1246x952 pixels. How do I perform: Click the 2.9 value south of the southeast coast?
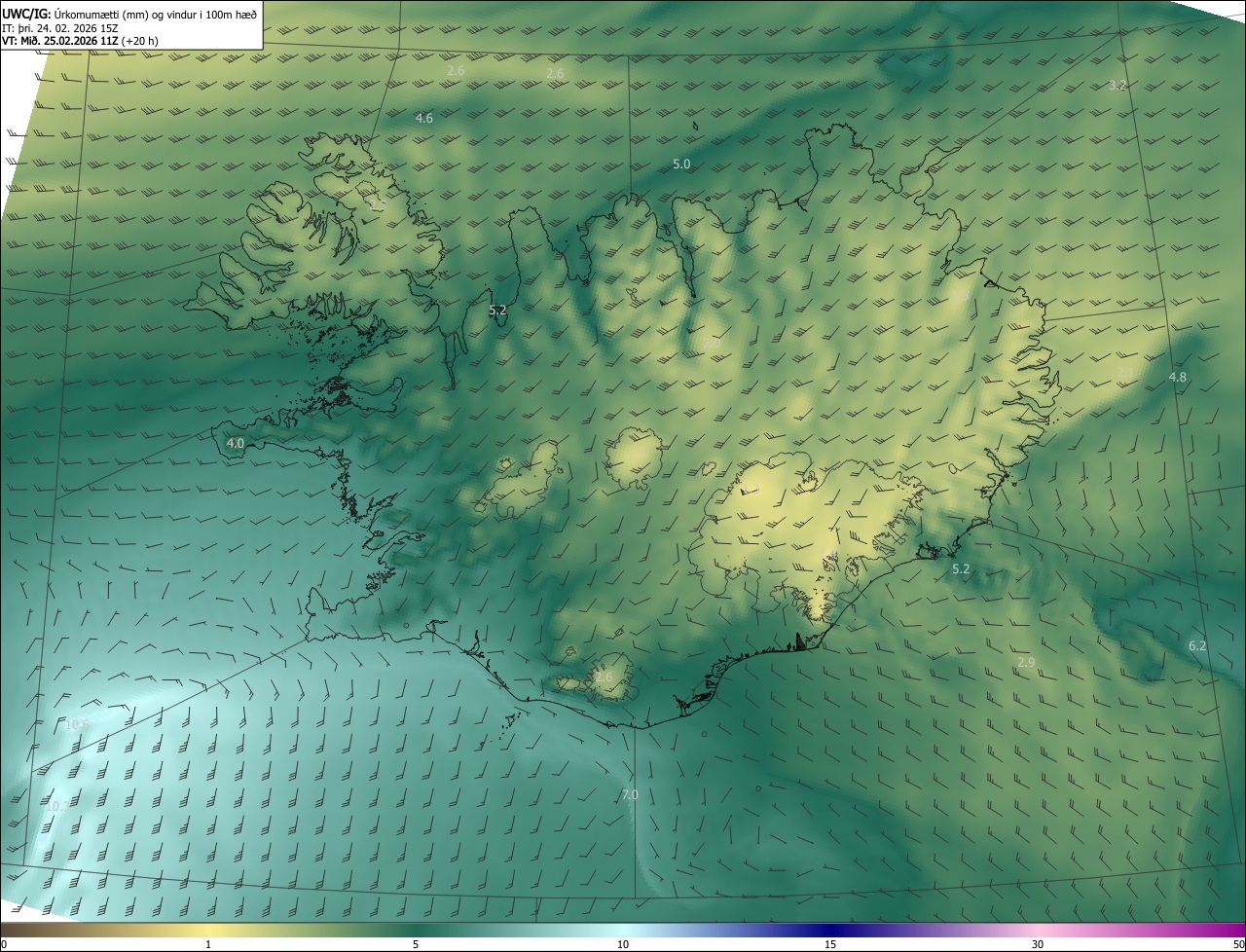click(x=1026, y=663)
